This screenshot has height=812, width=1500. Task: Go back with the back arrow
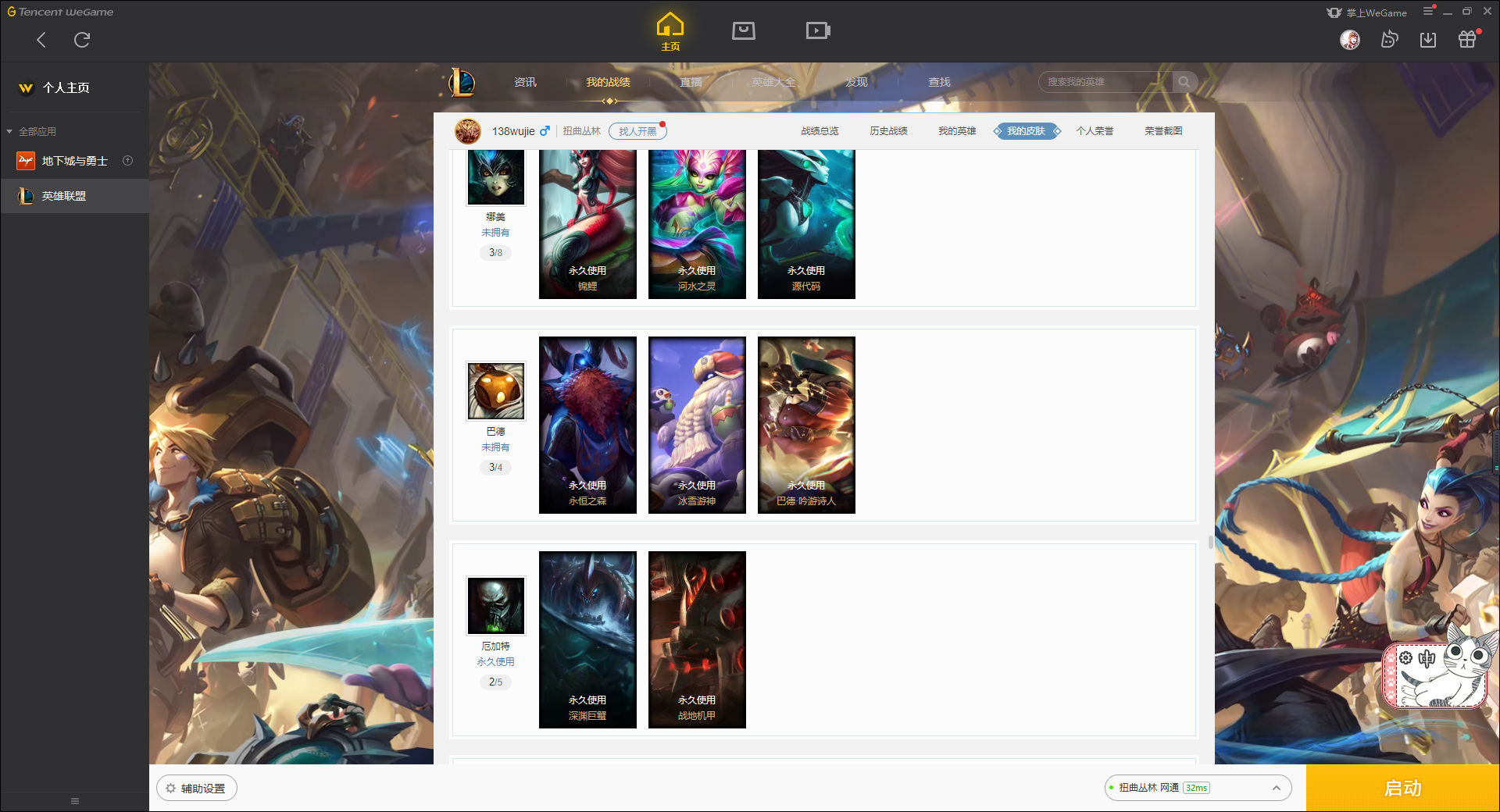click(41, 40)
